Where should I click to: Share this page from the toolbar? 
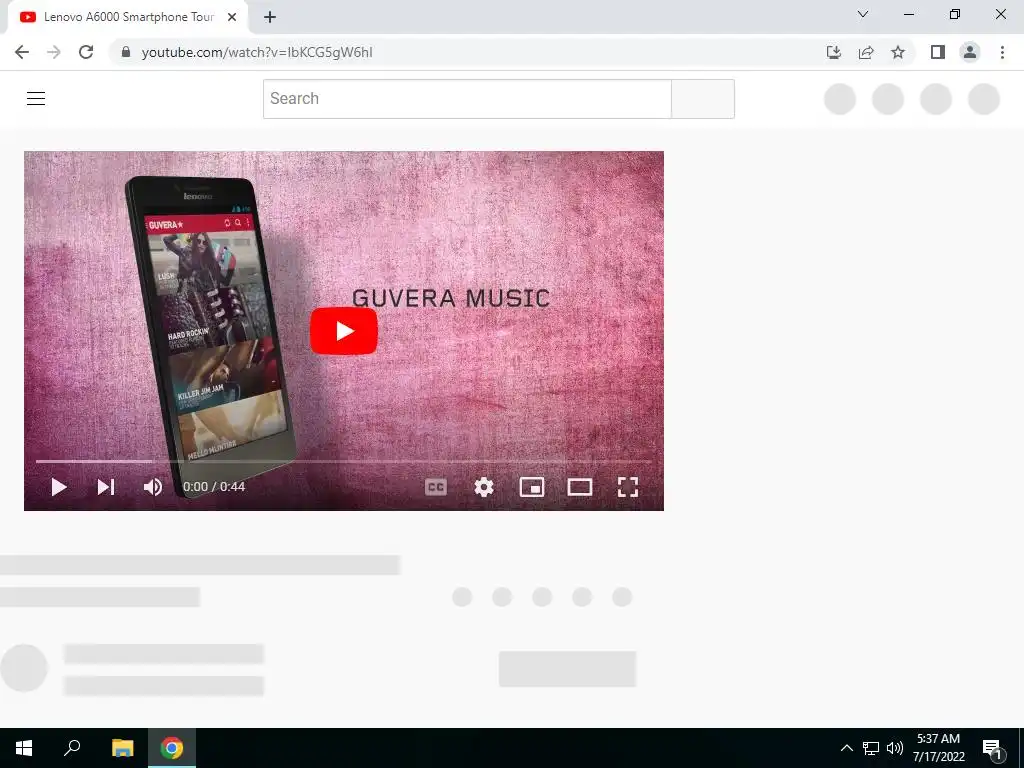coord(866,52)
